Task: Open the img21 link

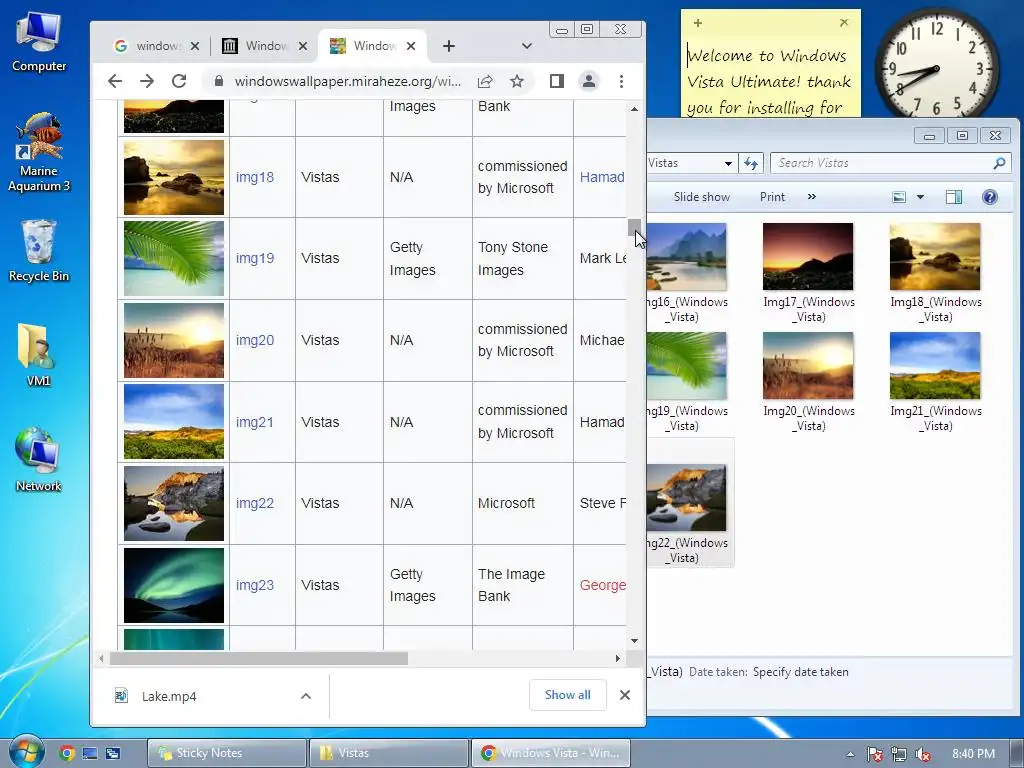Action: point(255,422)
